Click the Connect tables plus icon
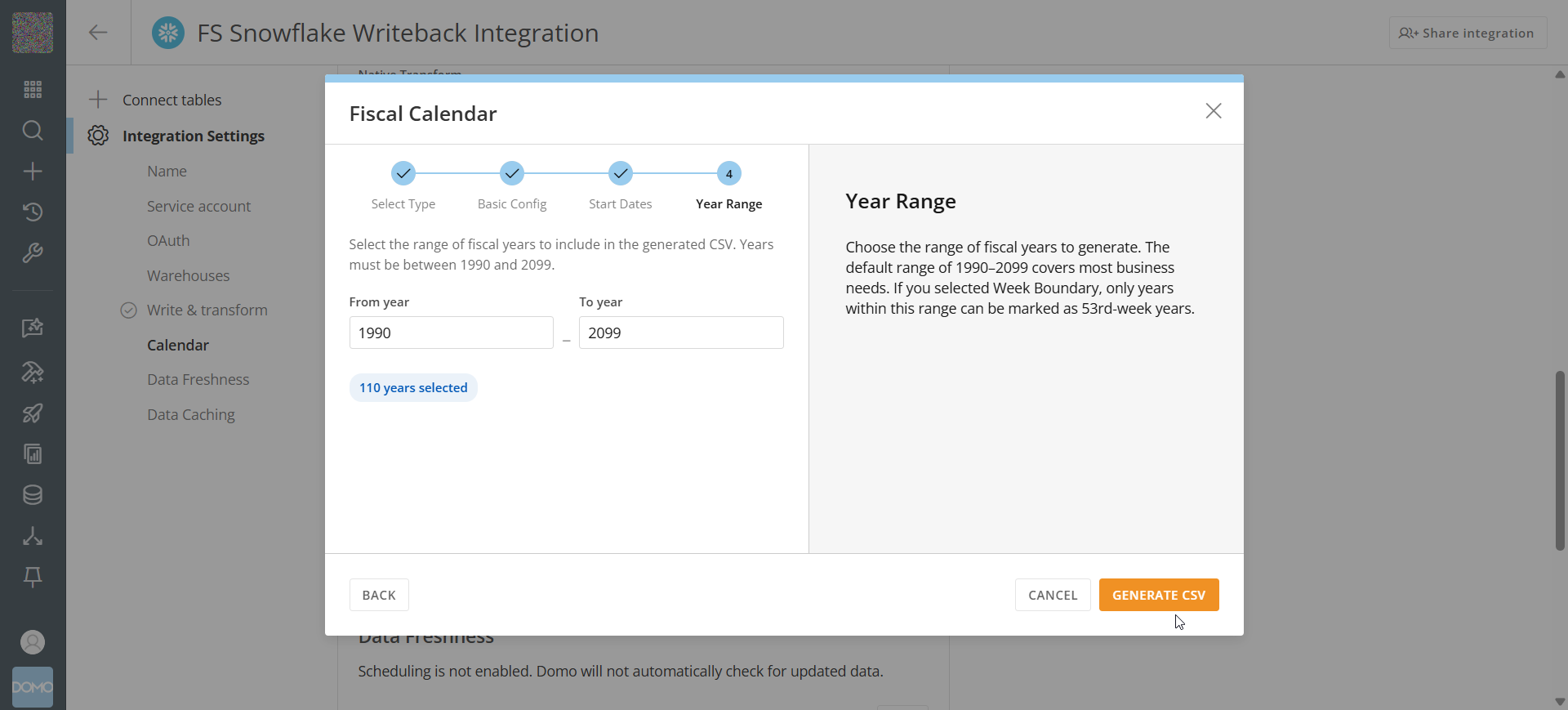Image resolution: width=1568 pixels, height=710 pixels. coord(98,100)
